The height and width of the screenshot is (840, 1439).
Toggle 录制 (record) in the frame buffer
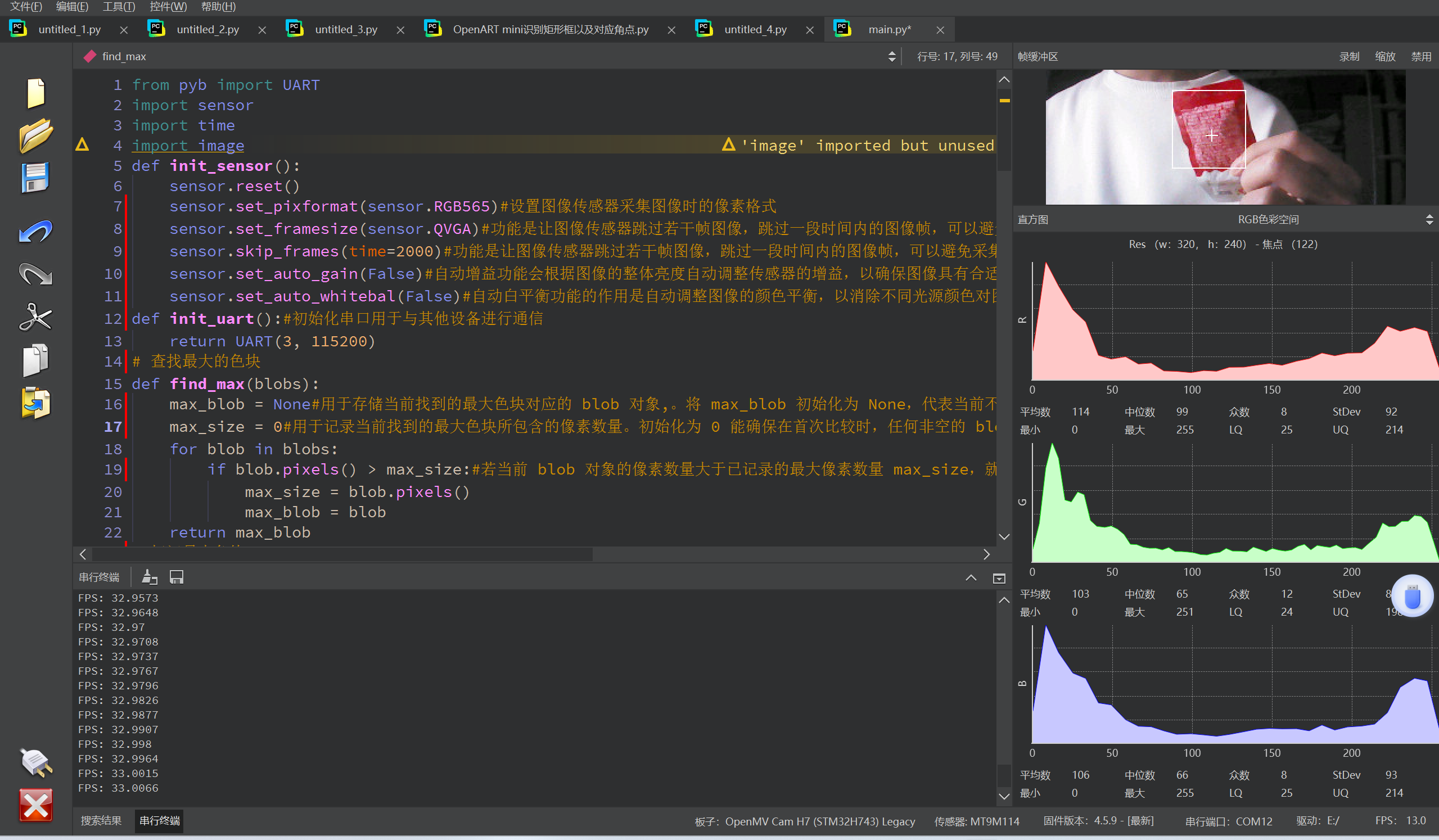click(1349, 57)
